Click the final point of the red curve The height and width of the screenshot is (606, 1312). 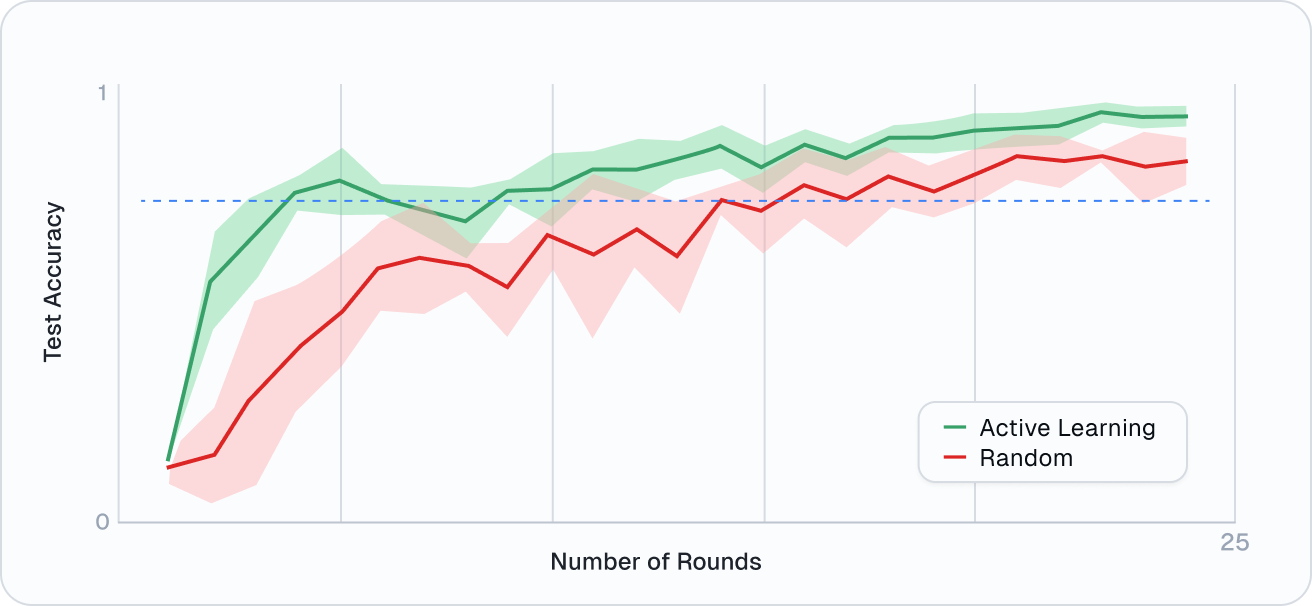[1186, 161]
